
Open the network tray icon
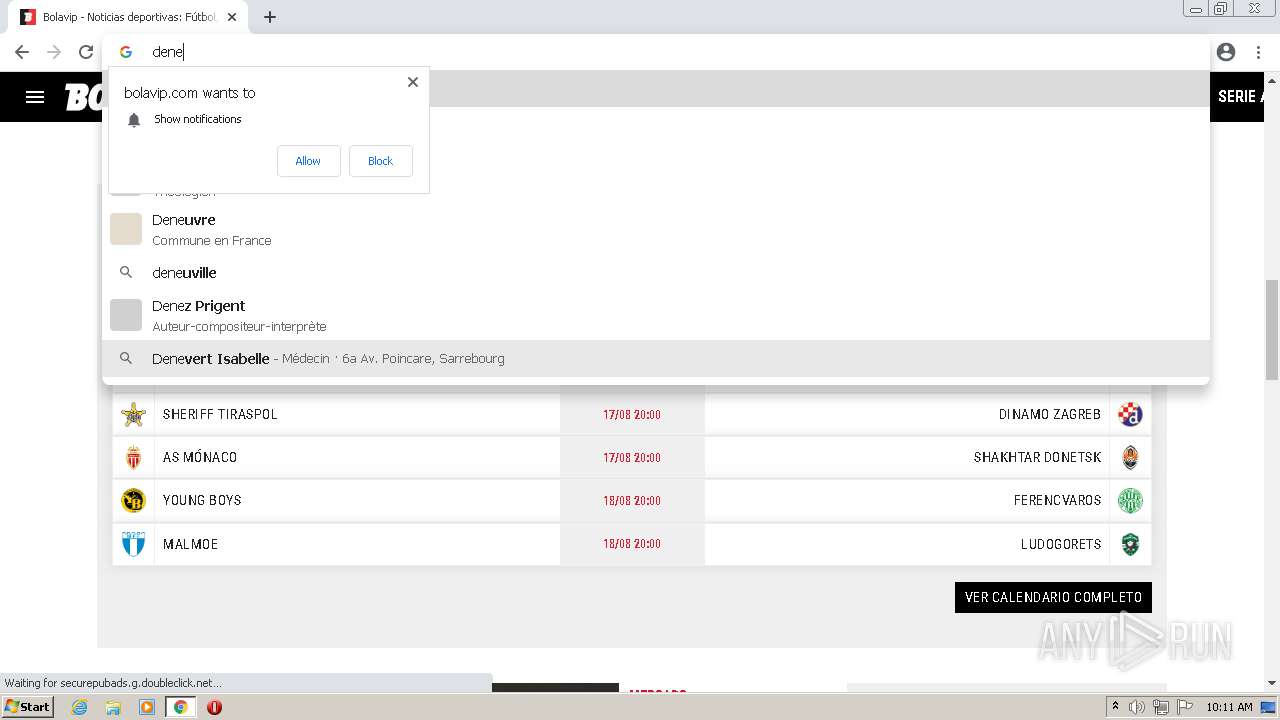(x=1161, y=707)
